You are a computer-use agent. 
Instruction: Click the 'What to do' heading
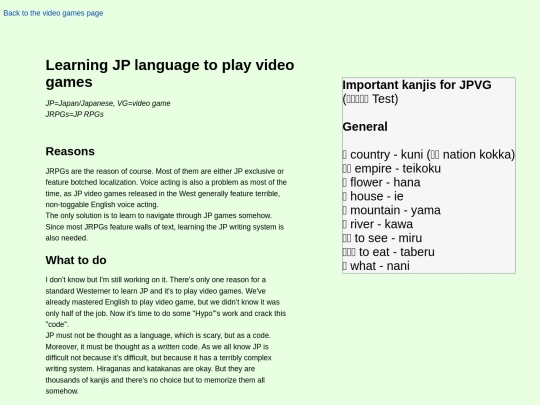click(76, 260)
